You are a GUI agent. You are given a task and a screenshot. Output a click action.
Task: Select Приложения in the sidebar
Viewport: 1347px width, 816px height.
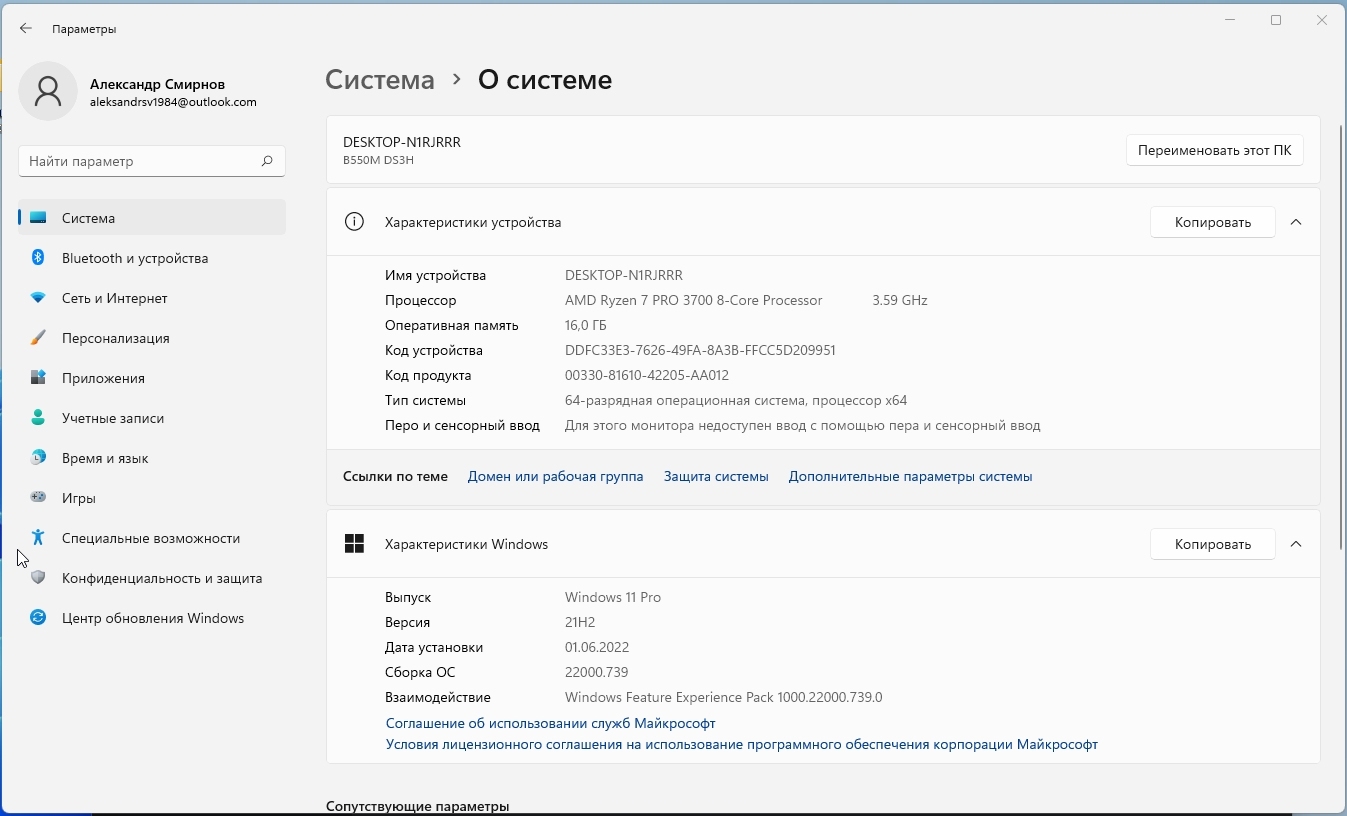(152, 378)
